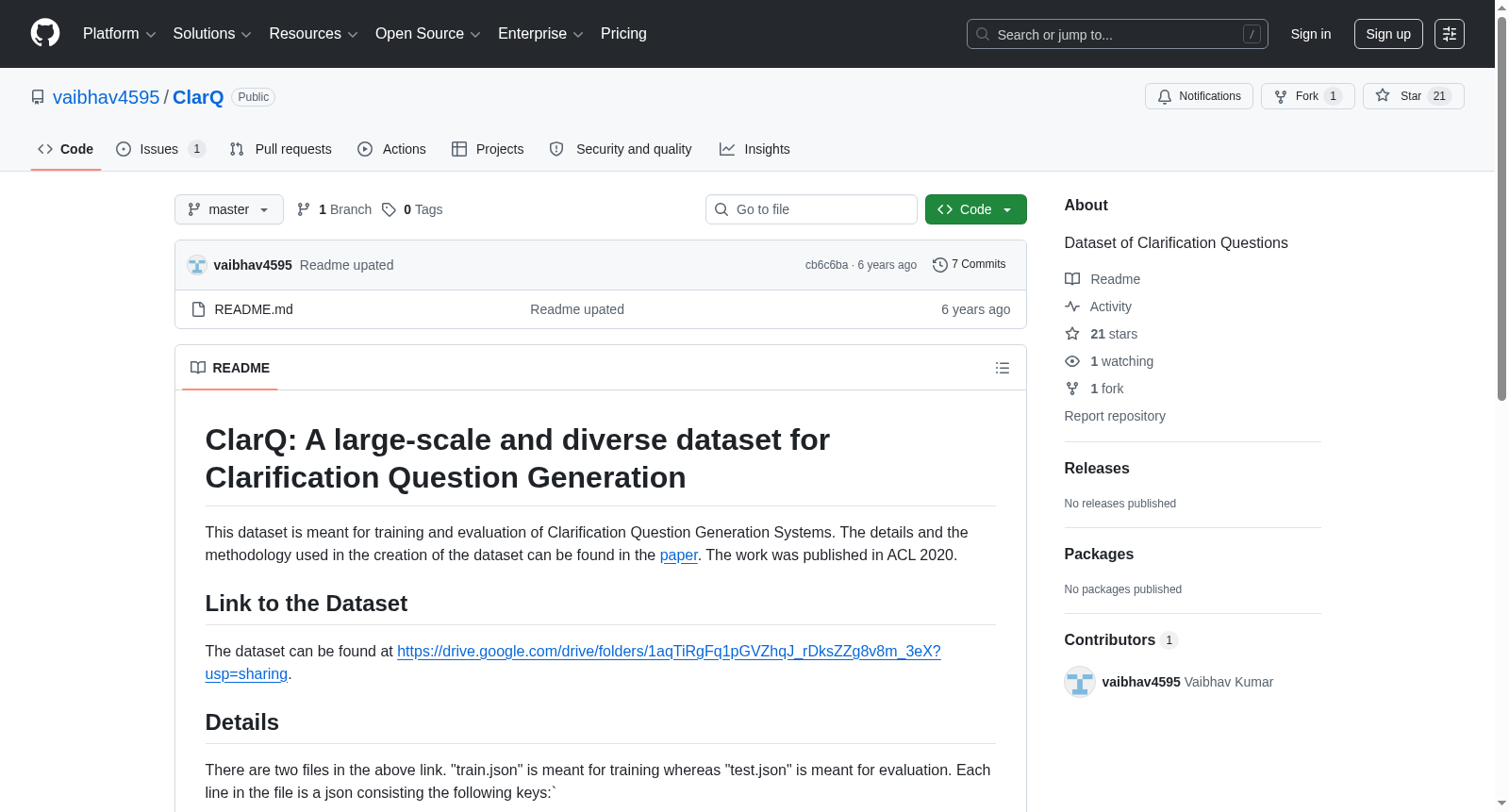Select the README tab in file viewer
Screen dimensions: 1509x812
pyautogui.click(x=230, y=368)
